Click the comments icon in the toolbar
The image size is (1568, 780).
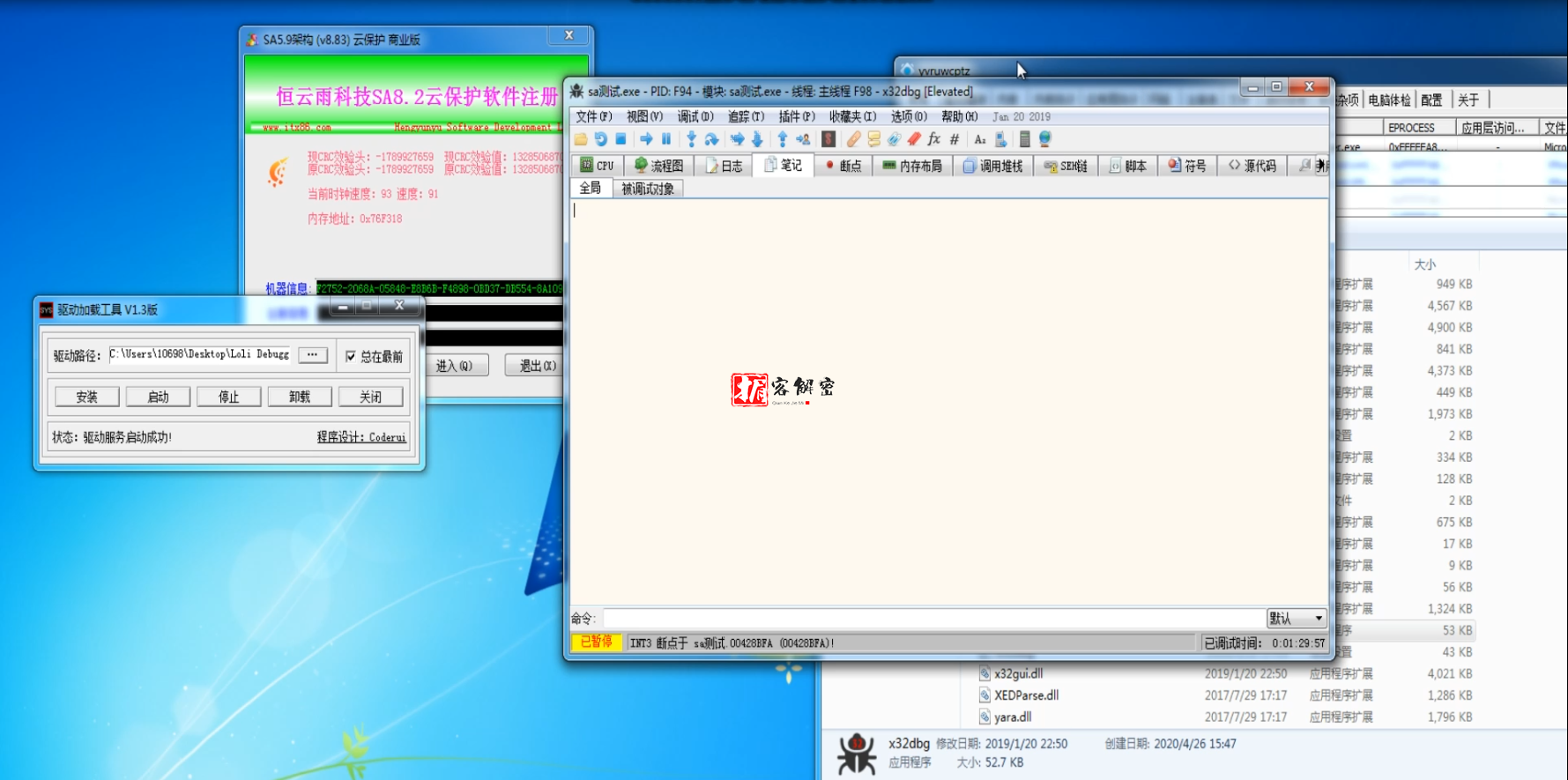(x=874, y=139)
